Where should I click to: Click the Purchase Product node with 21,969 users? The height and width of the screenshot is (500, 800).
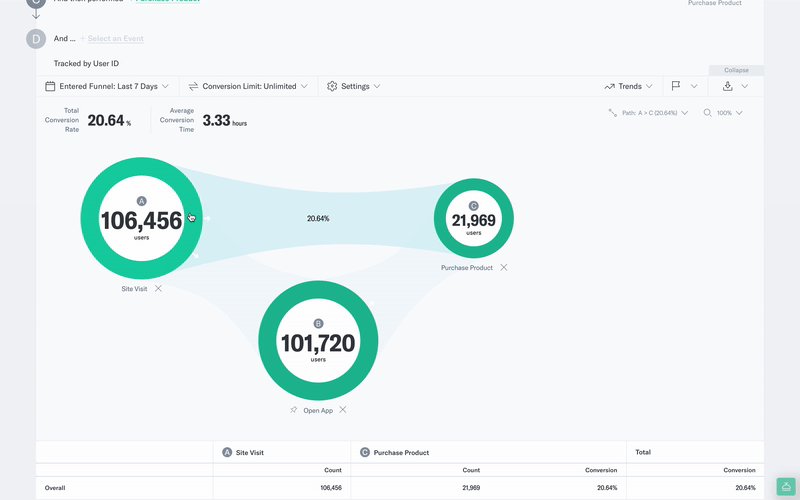pyautogui.click(x=473, y=218)
